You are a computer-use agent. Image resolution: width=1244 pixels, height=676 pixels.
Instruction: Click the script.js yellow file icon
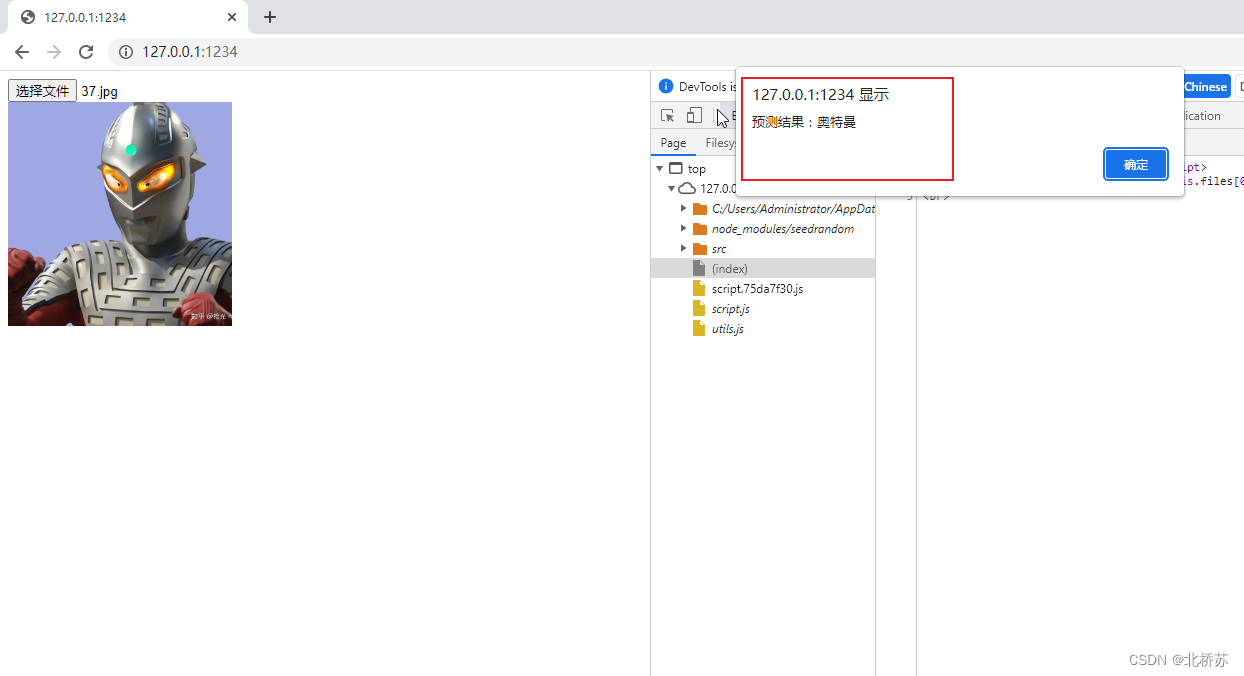point(699,309)
